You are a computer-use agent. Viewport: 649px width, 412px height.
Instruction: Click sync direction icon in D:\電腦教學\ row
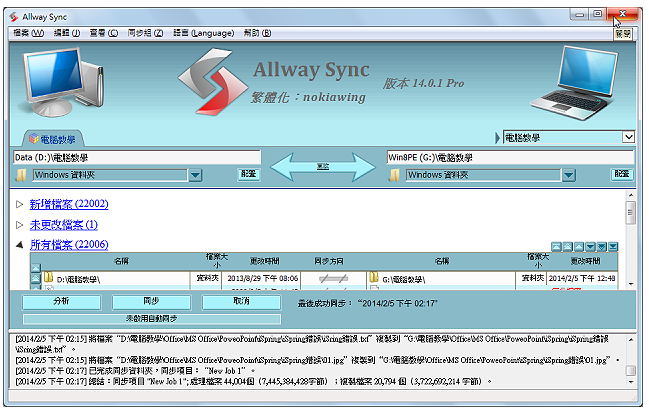coord(334,279)
